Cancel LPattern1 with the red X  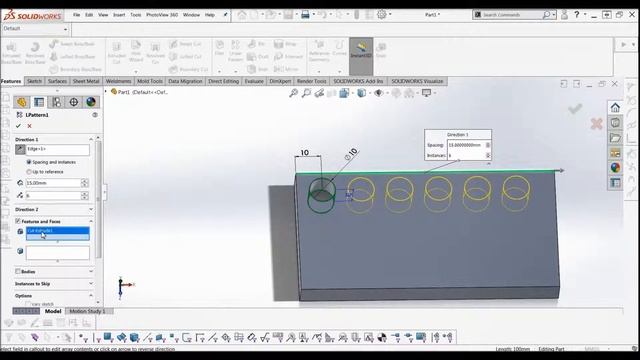(29, 126)
